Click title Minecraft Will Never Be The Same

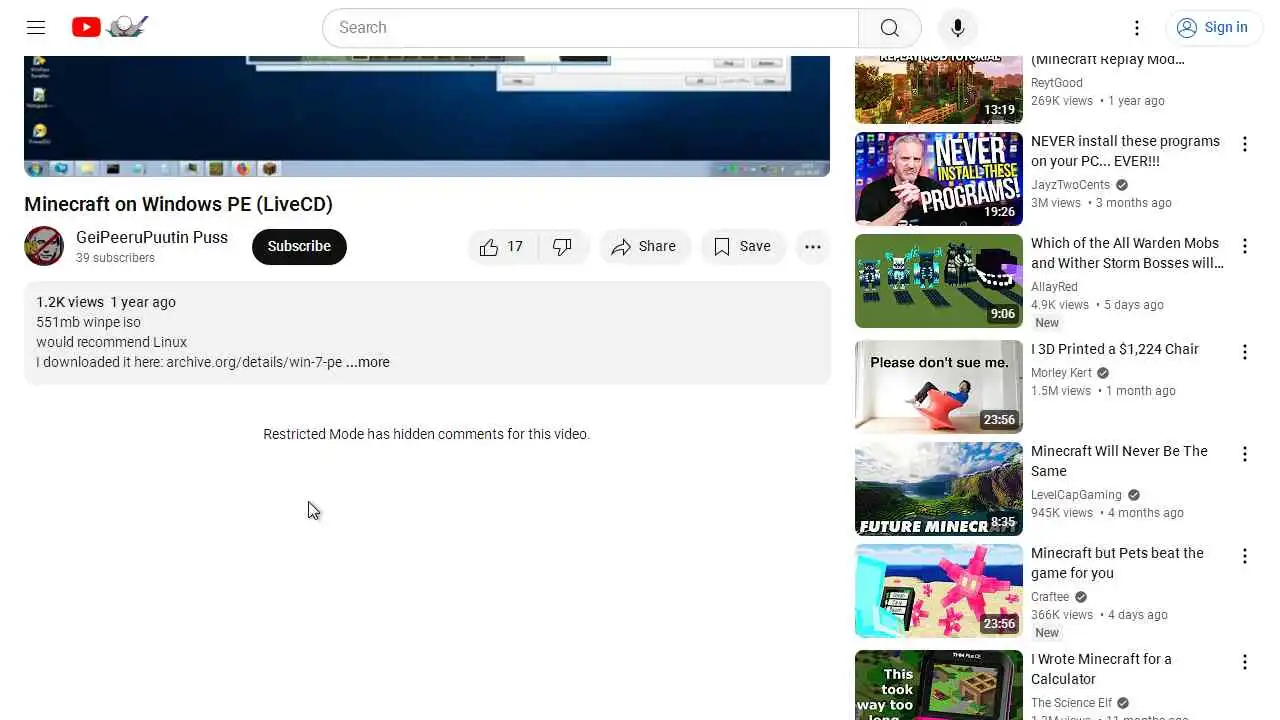(1119, 461)
